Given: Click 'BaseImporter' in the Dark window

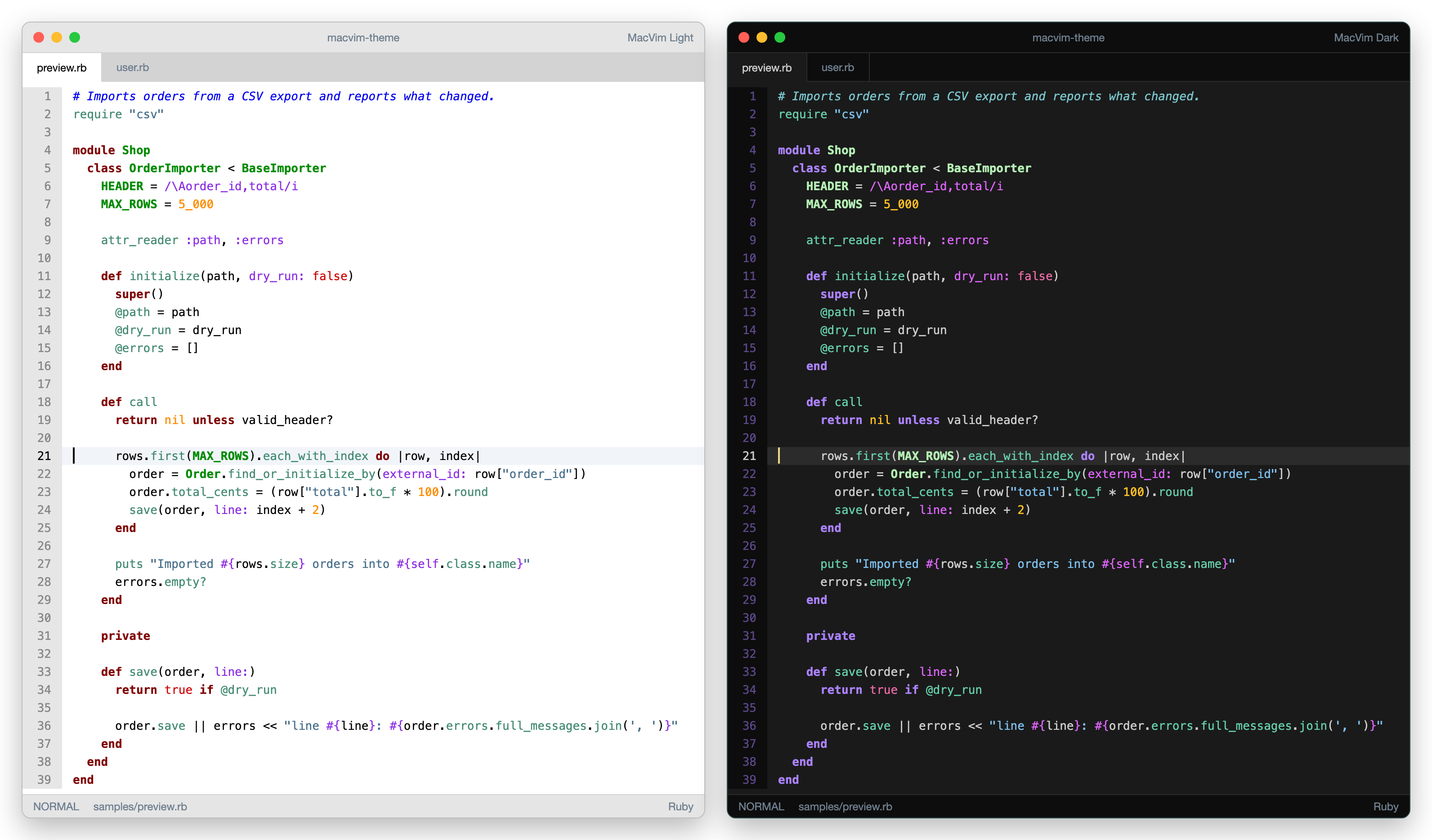Looking at the screenshot, I should click(989, 168).
